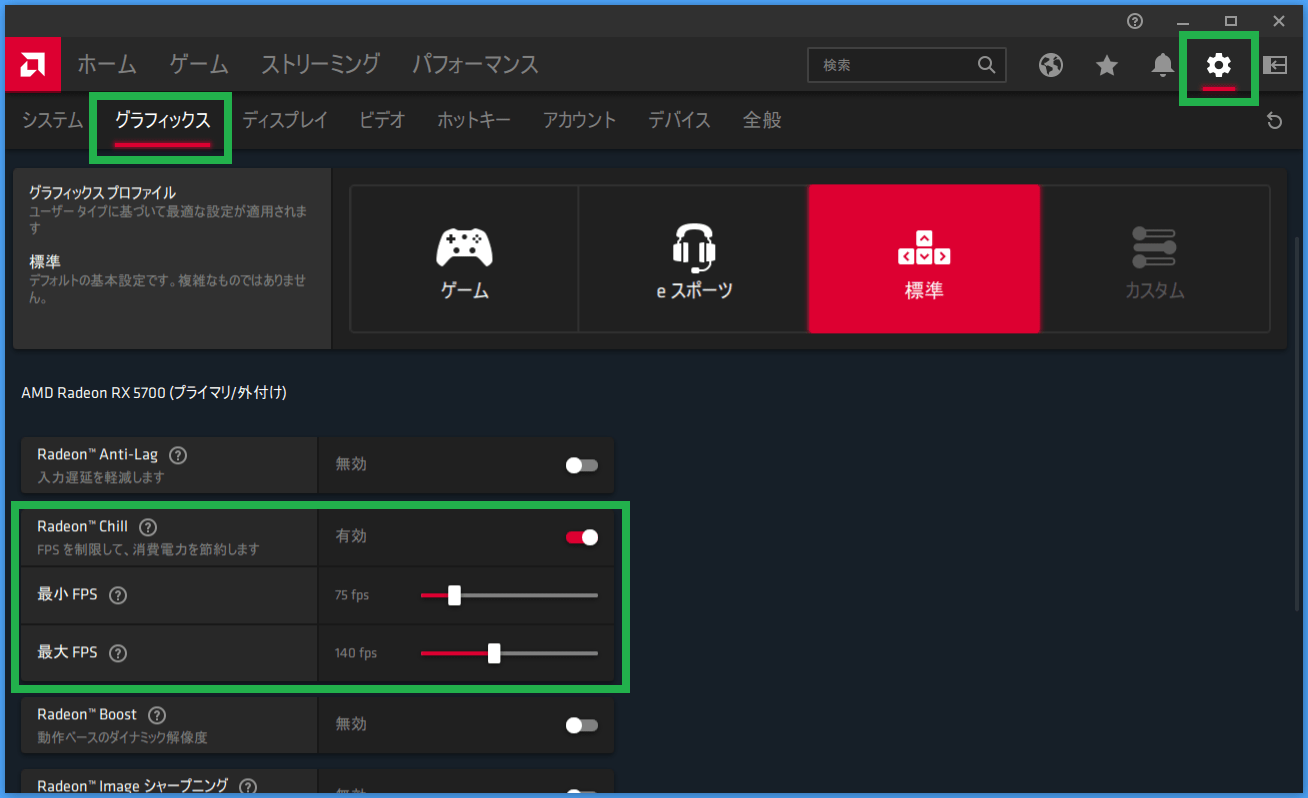Show help for 最小 FPS
Viewport: 1308px width, 798px height.
117,595
